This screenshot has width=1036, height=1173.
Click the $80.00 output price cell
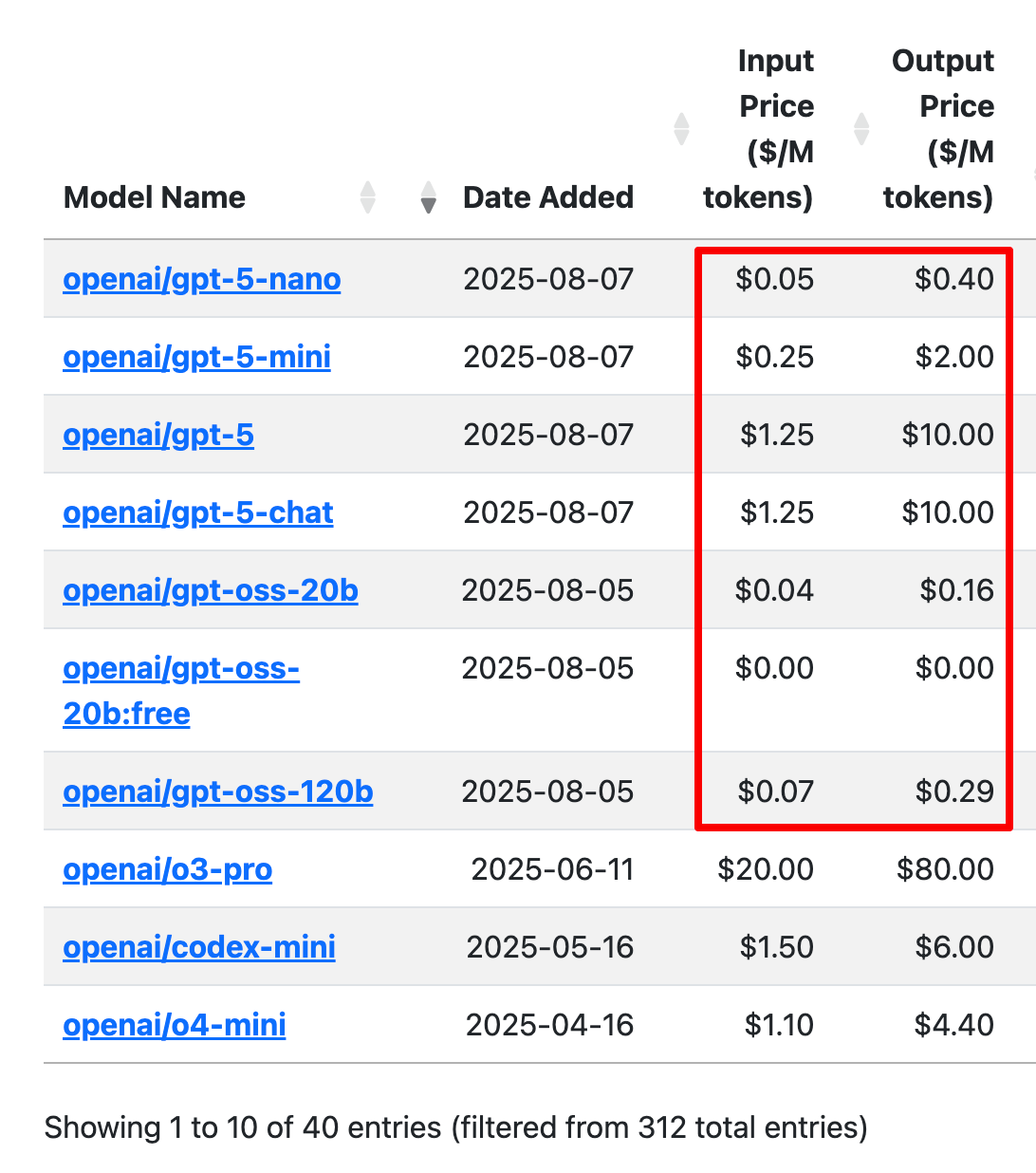pyautogui.click(x=945, y=869)
